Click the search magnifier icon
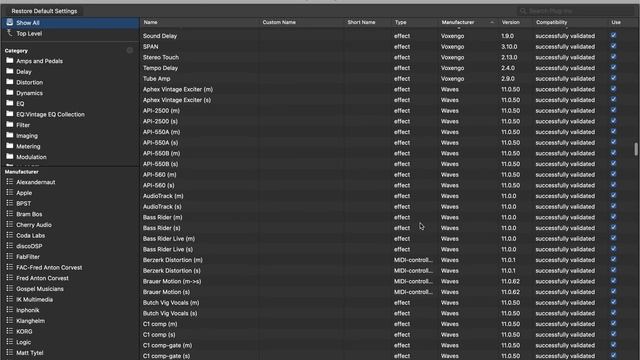This screenshot has width=640, height=360. click(523, 11)
